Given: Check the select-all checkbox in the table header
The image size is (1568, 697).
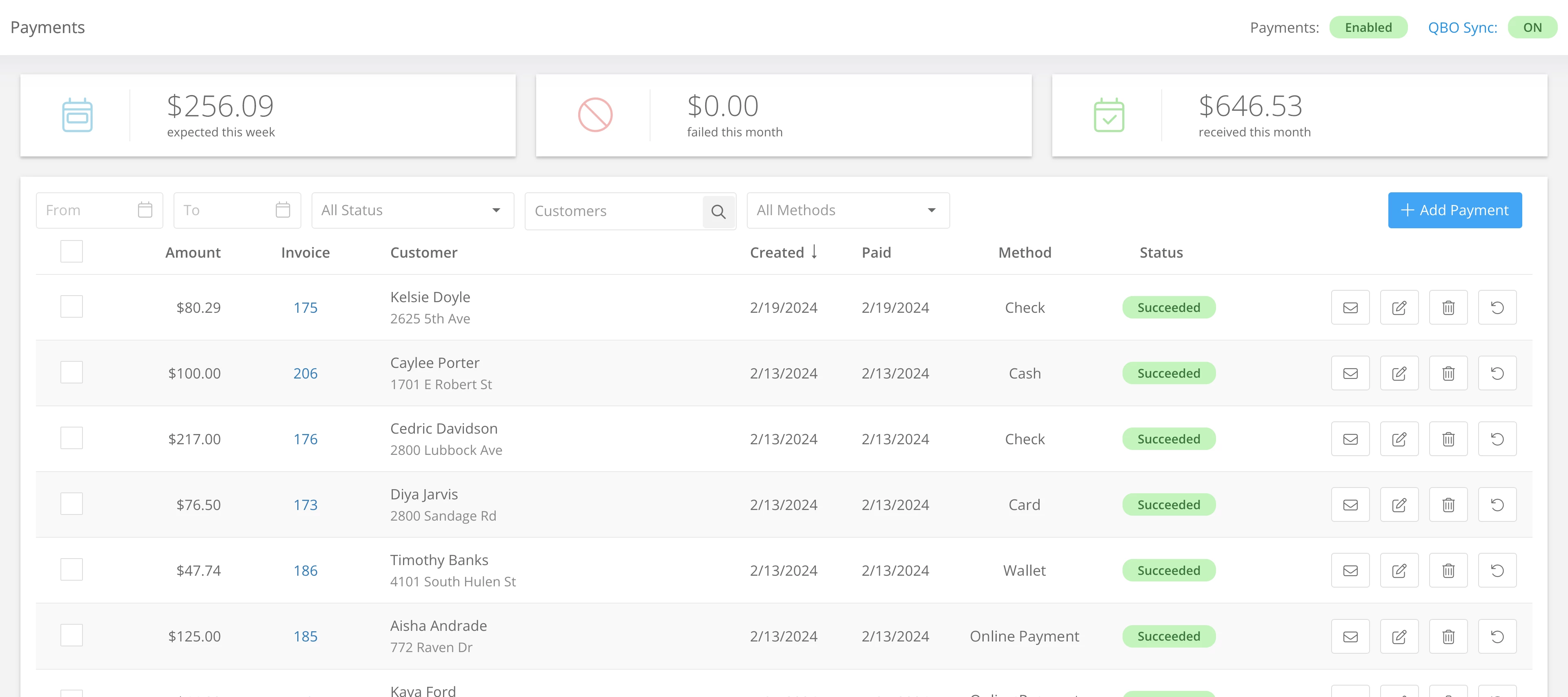Looking at the screenshot, I should click(71, 251).
